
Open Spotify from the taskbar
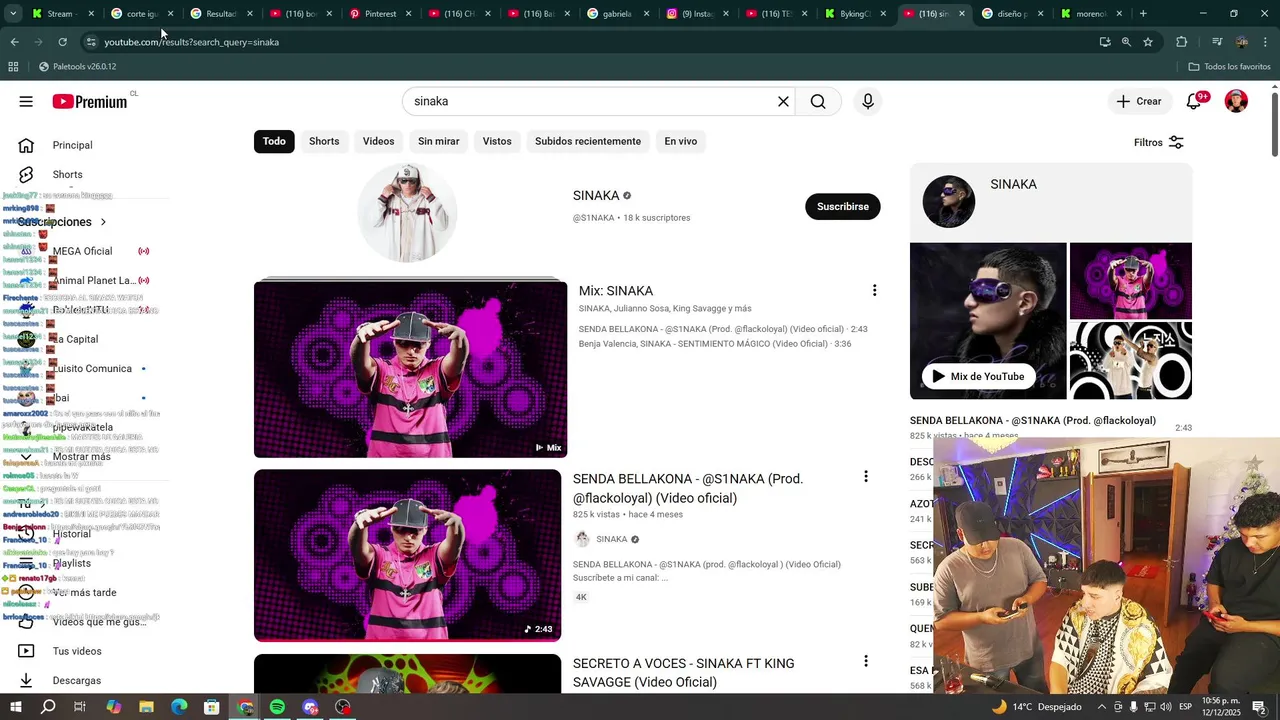click(x=277, y=707)
